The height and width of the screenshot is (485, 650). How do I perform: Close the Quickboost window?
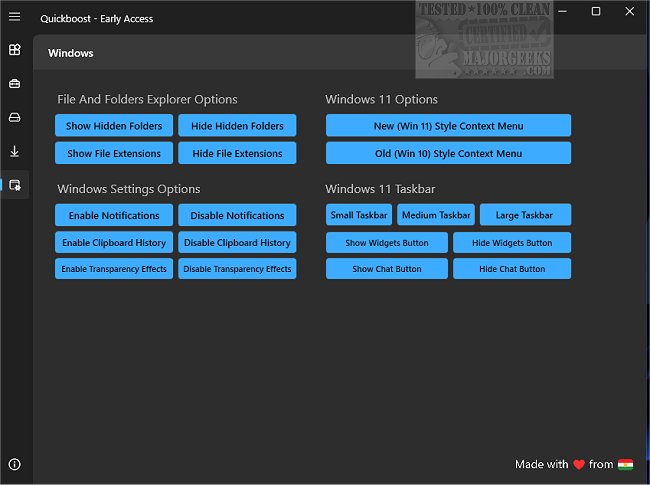[629, 11]
